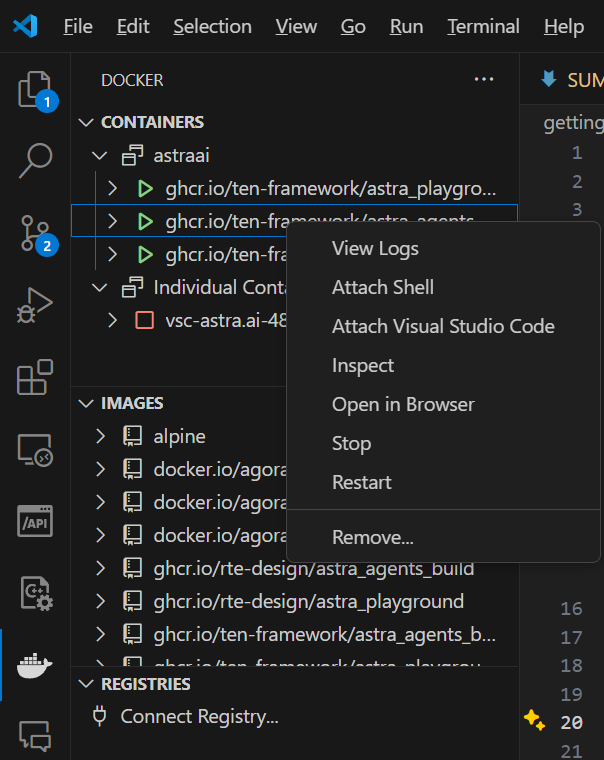Click plug icon beside Connect Registry
The width and height of the screenshot is (604, 760).
coord(99,716)
